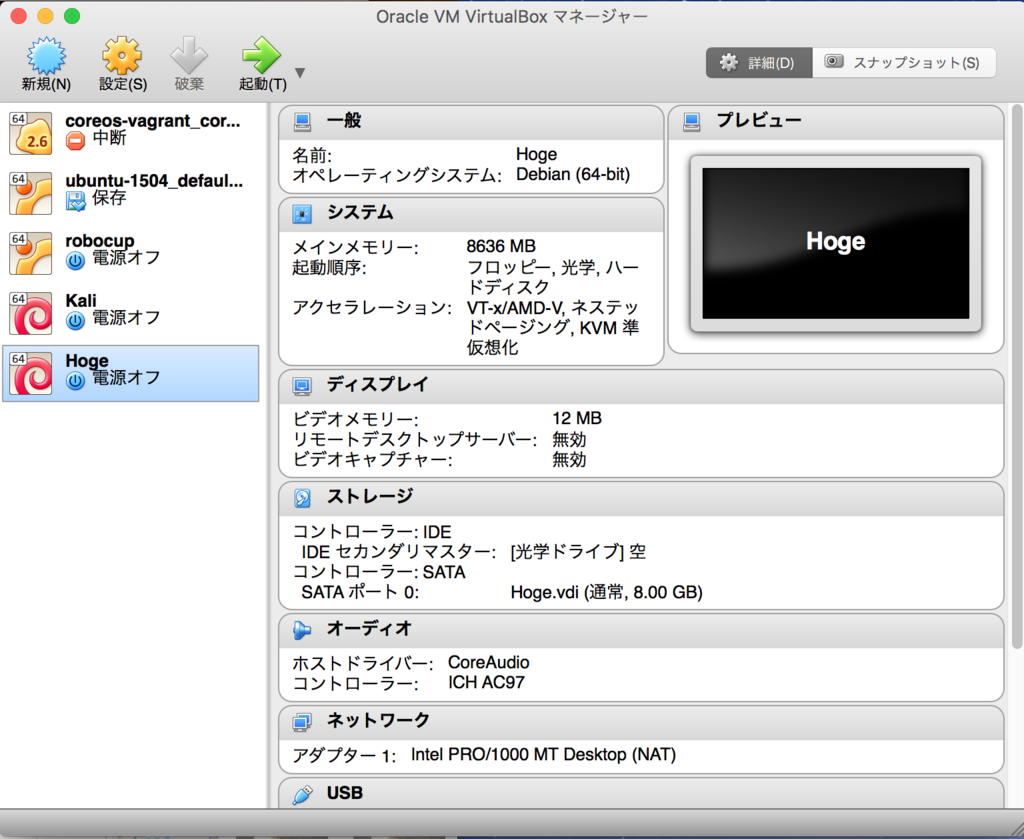1024x839 pixels.
Task: Click 8636 MB main memory value
Action: [501, 246]
